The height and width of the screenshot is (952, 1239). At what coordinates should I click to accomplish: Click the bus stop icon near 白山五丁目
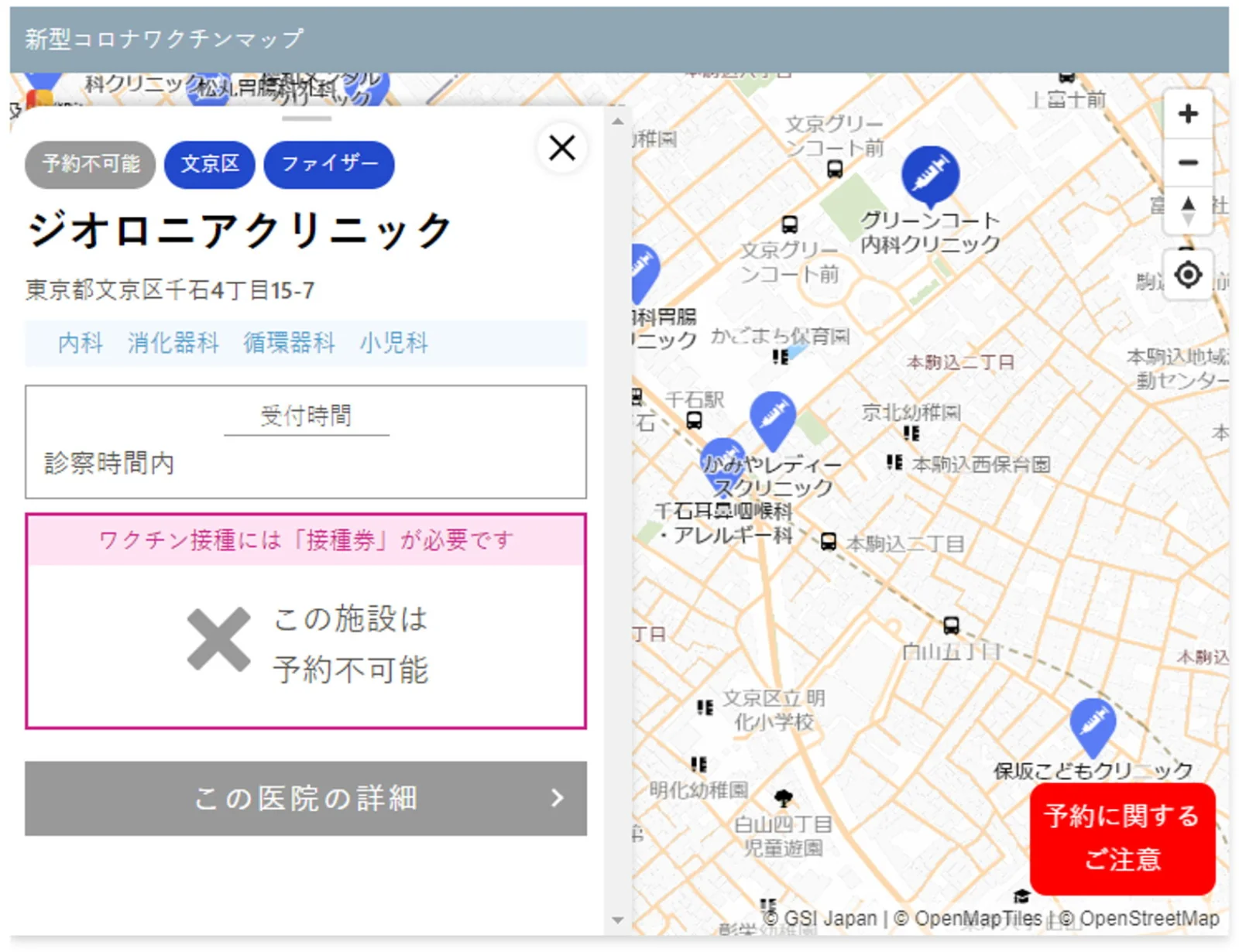click(x=951, y=625)
